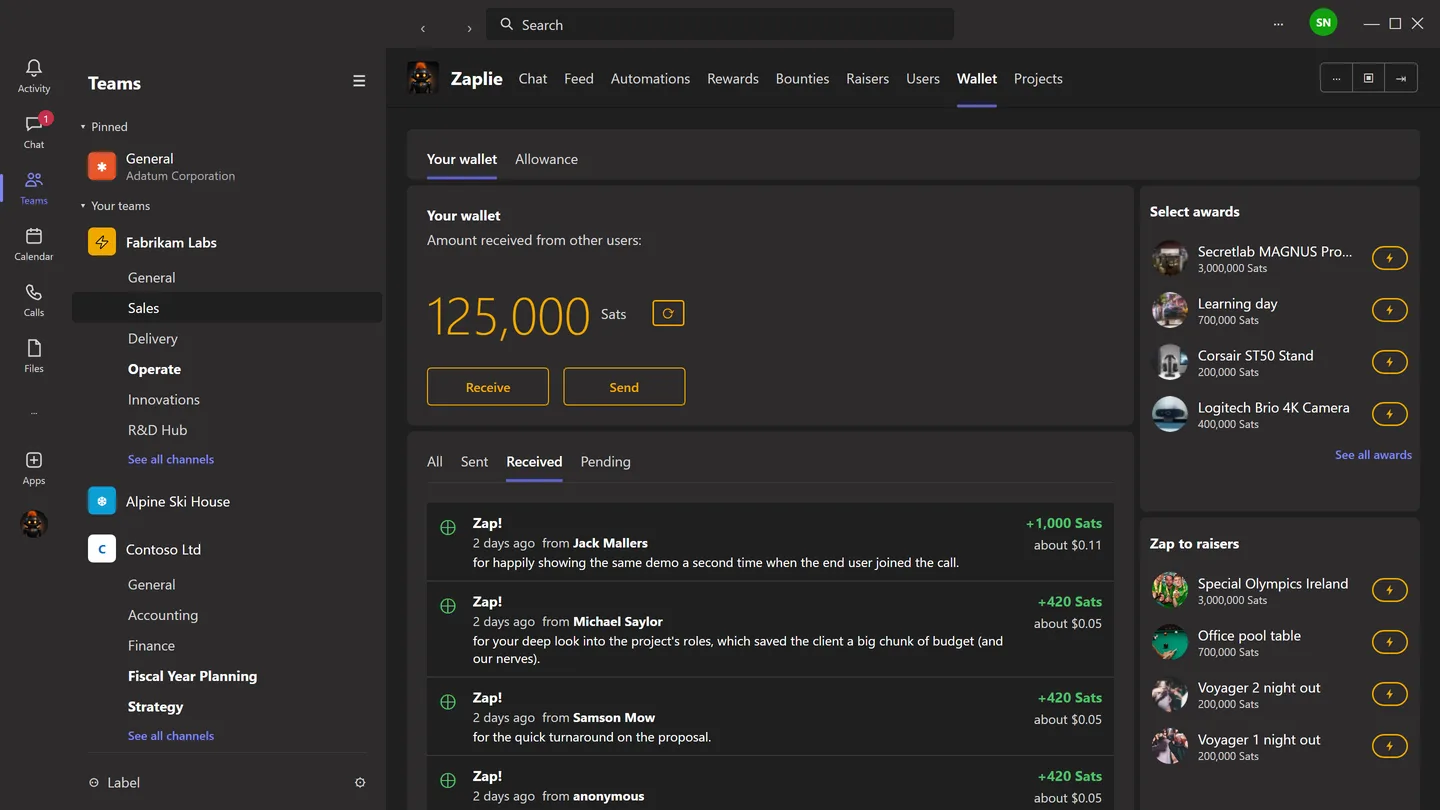Viewport: 1440px width, 810px height.
Task: Open the Apps store icon
Action: pos(34,467)
